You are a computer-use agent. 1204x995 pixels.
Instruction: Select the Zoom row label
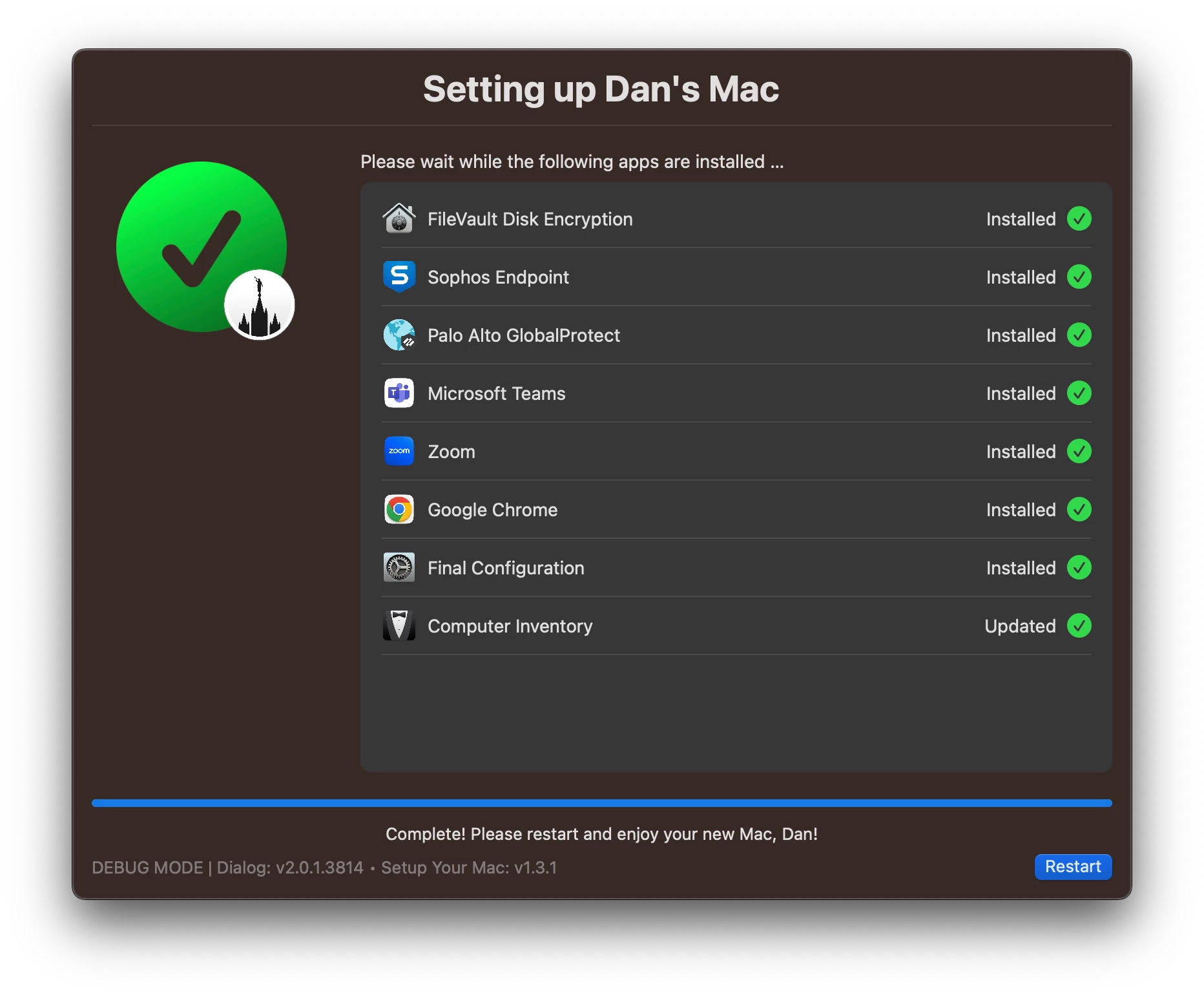click(451, 452)
